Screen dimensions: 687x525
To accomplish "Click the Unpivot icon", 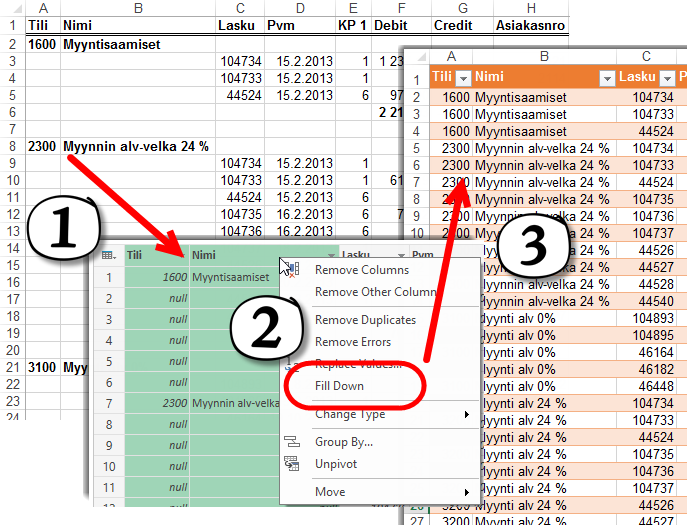I will click(x=293, y=463).
